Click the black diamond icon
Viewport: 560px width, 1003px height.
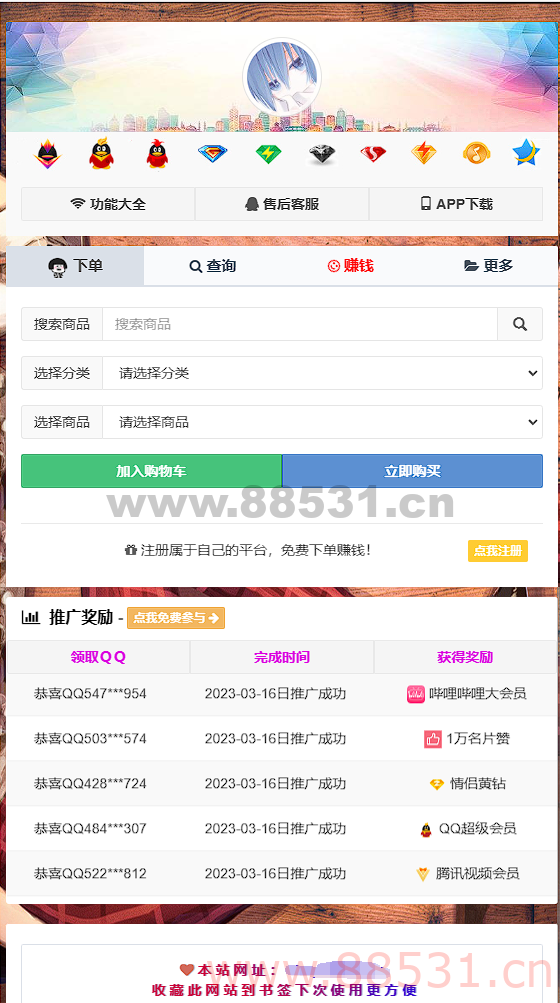[322, 154]
